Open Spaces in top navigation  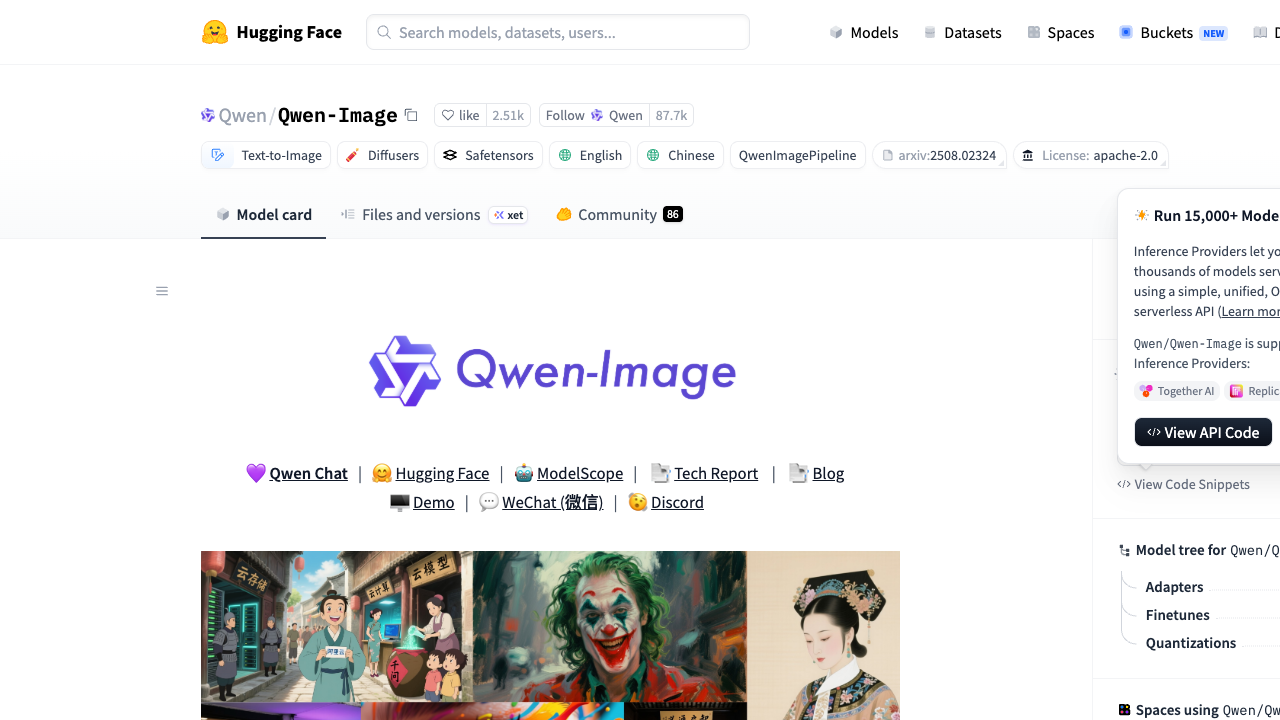tap(1061, 32)
